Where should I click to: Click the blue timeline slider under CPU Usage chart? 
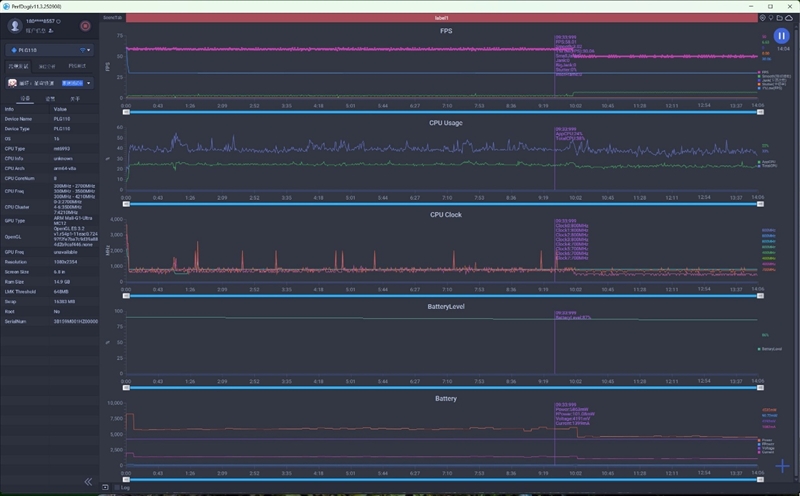pyautogui.click(x=440, y=203)
